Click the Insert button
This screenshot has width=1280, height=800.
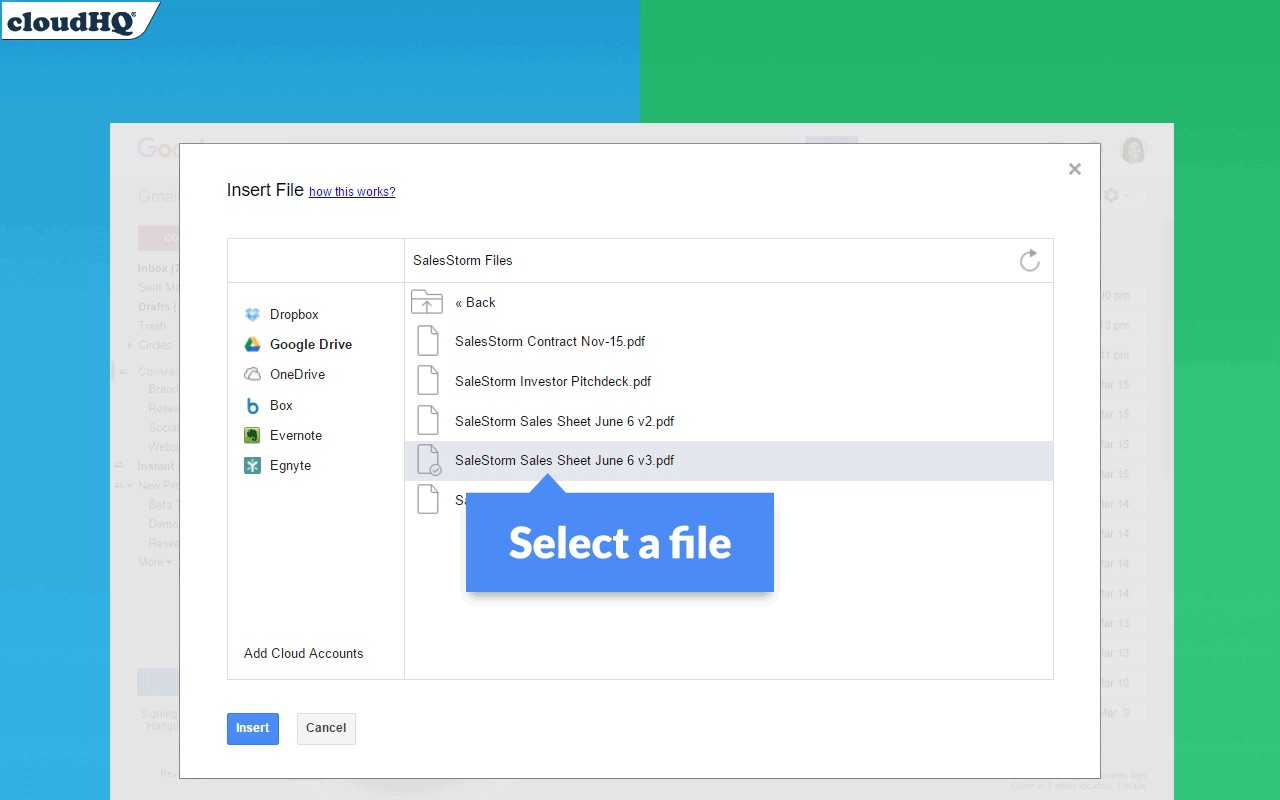[x=252, y=729]
